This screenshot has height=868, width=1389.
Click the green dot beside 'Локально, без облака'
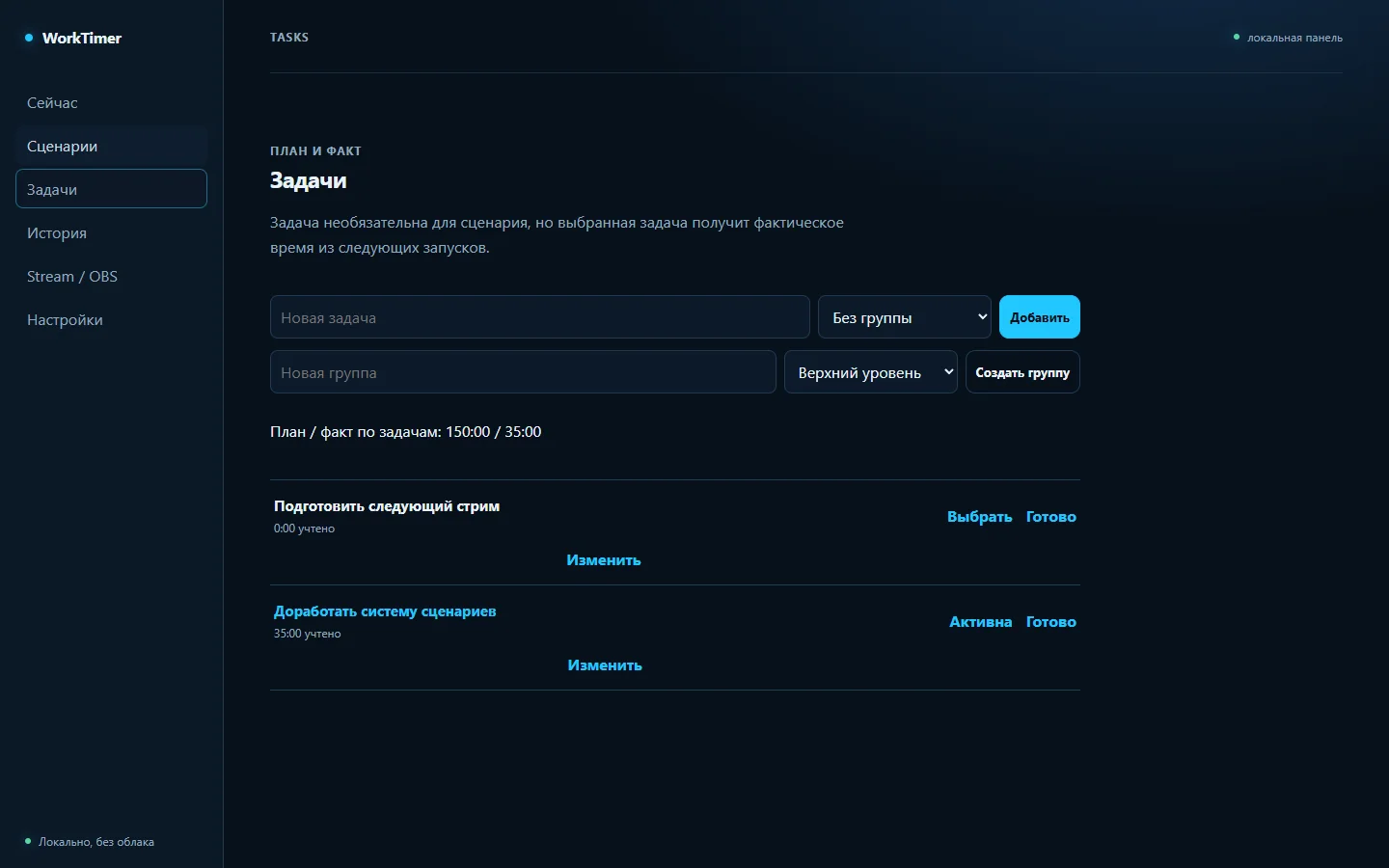tap(28, 841)
